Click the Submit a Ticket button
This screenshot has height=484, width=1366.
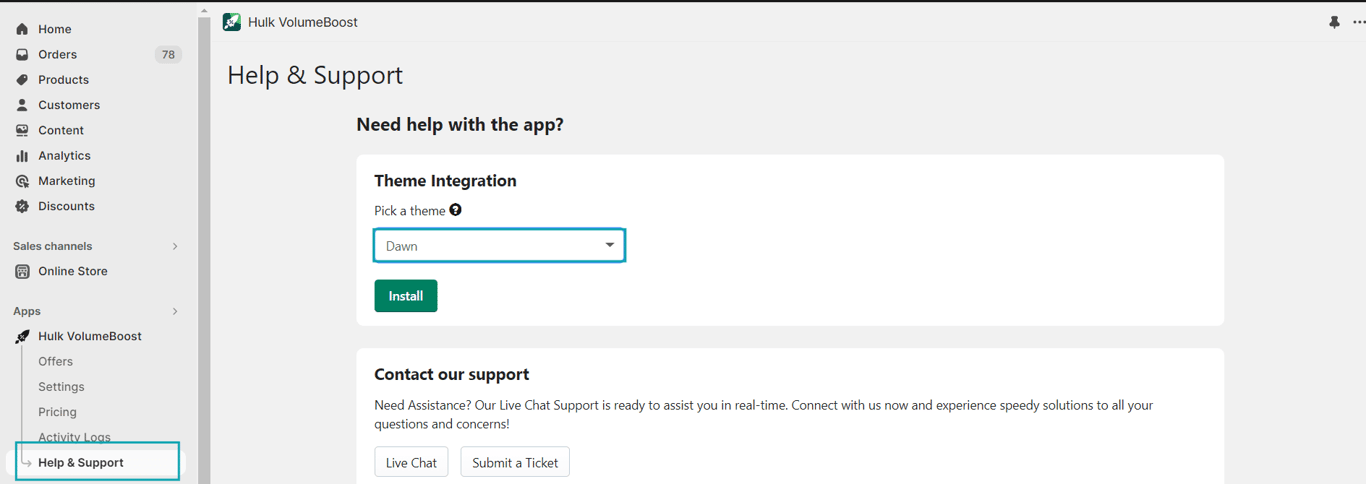515,462
